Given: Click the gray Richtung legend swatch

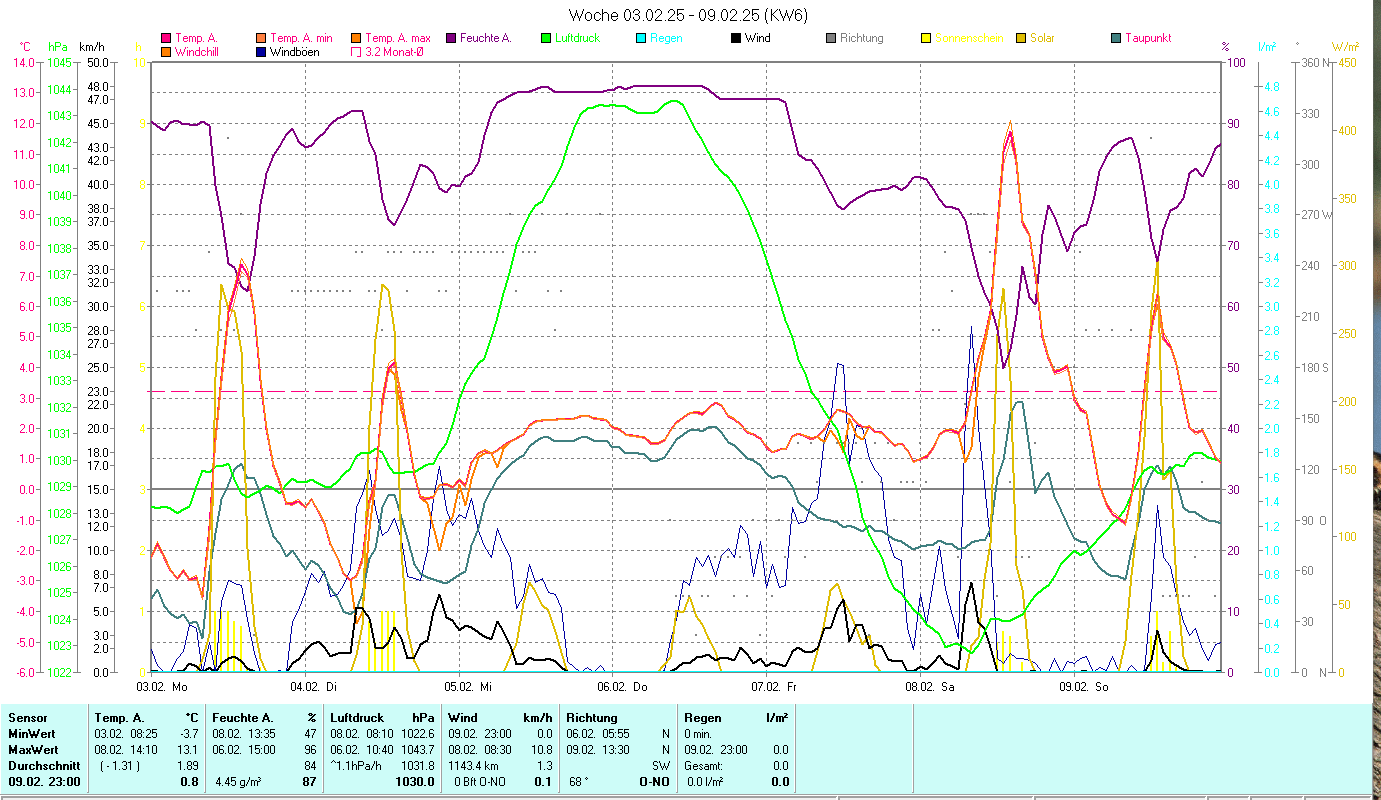Looking at the screenshot, I should point(831,38).
